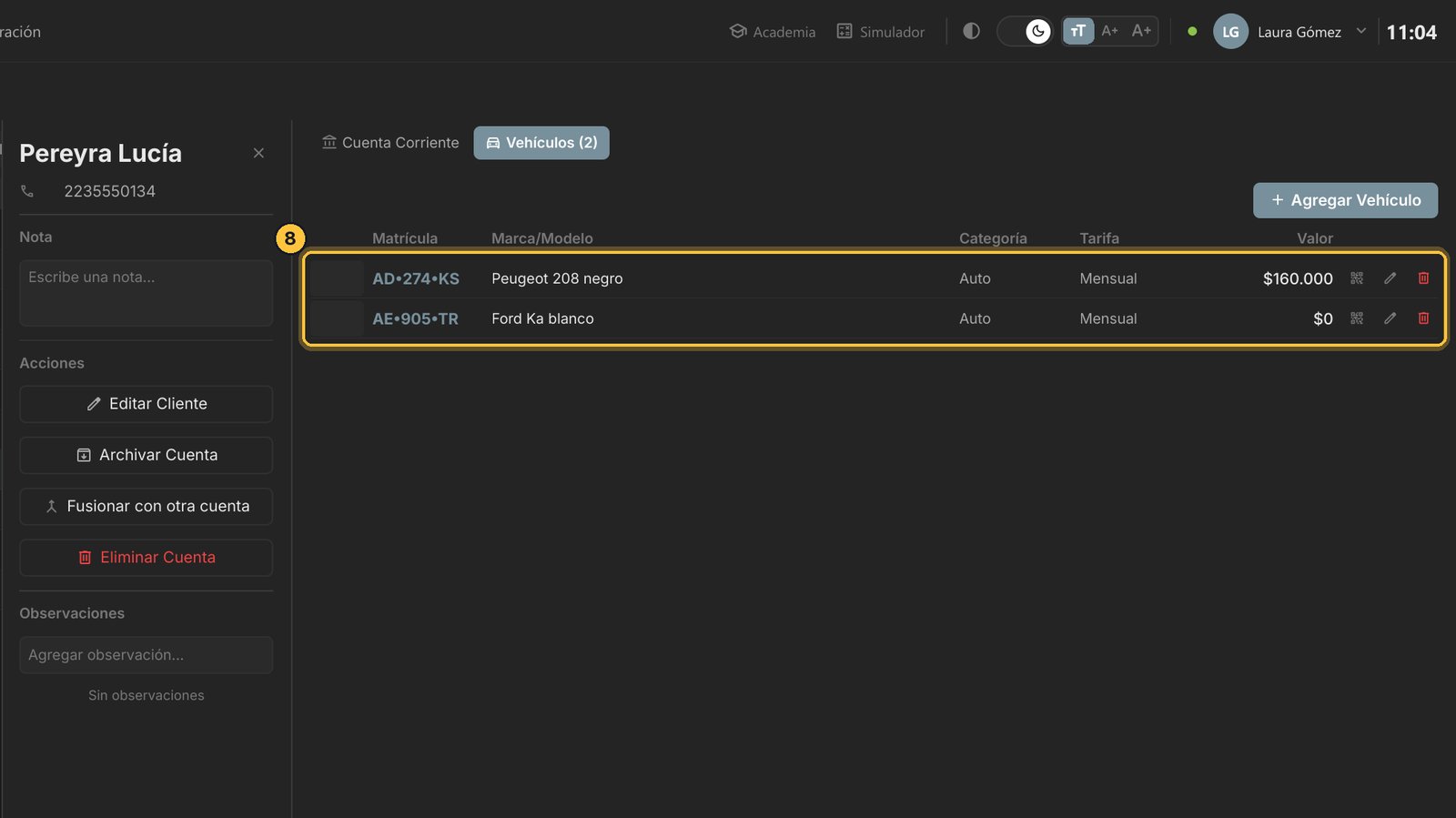The height and width of the screenshot is (818, 1456).
Task: Select the medium A+ text size
Action: [x=1109, y=31]
